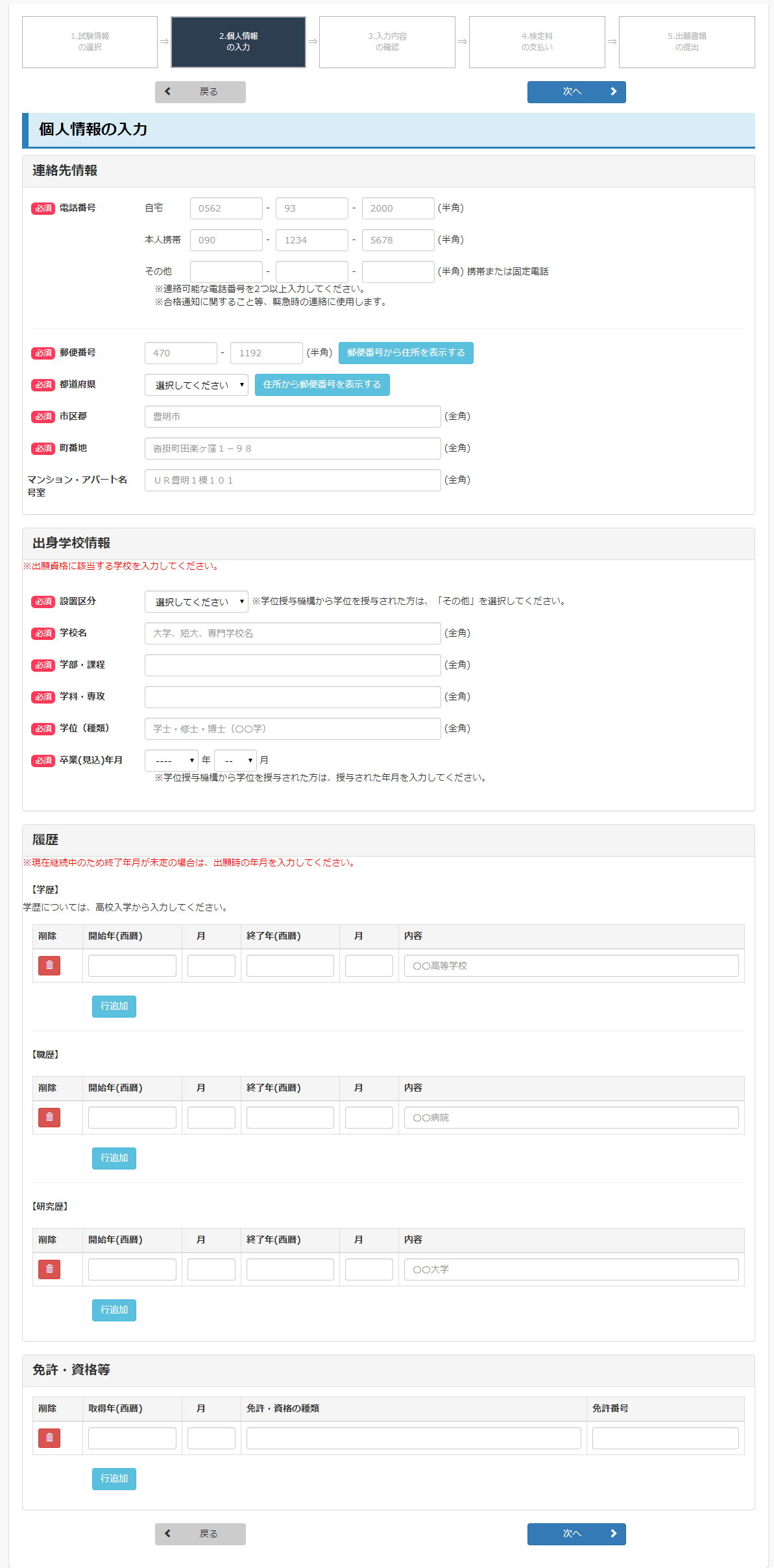Focus 学歴 内容 field ○○高等学校

572,966
